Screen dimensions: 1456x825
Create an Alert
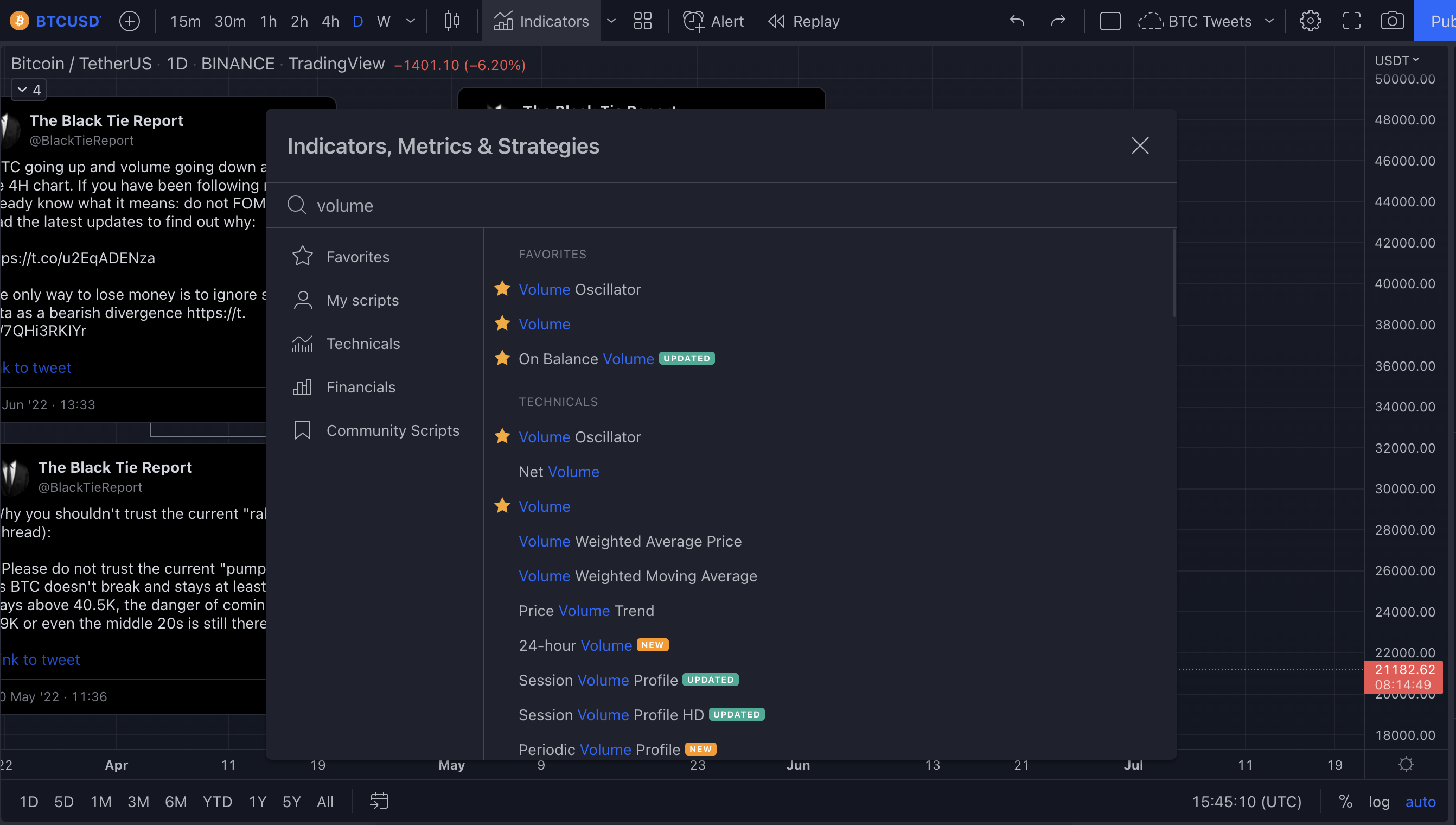click(x=713, y=21)
